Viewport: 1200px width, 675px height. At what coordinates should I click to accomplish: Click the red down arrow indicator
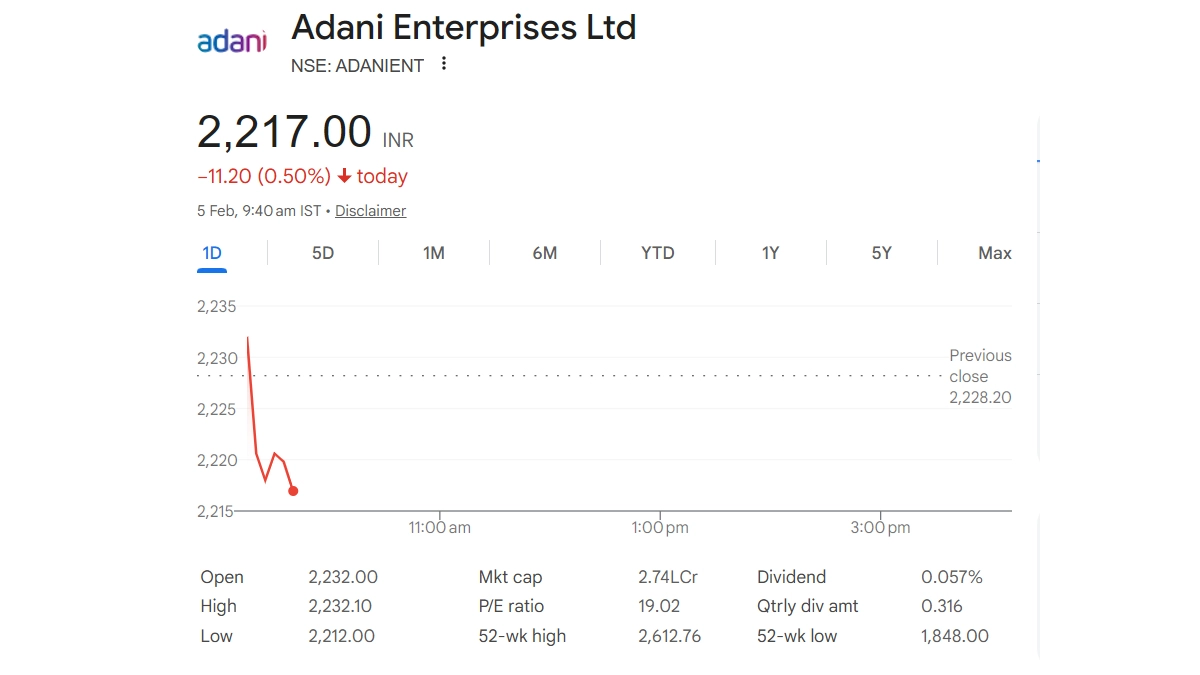tap(344, 177)
